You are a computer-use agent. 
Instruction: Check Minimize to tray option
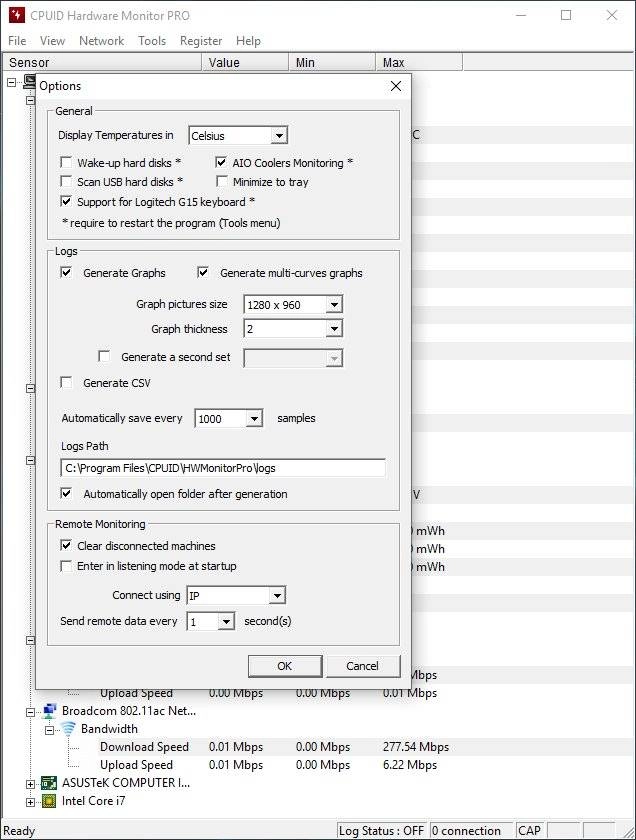click(221, 181)
